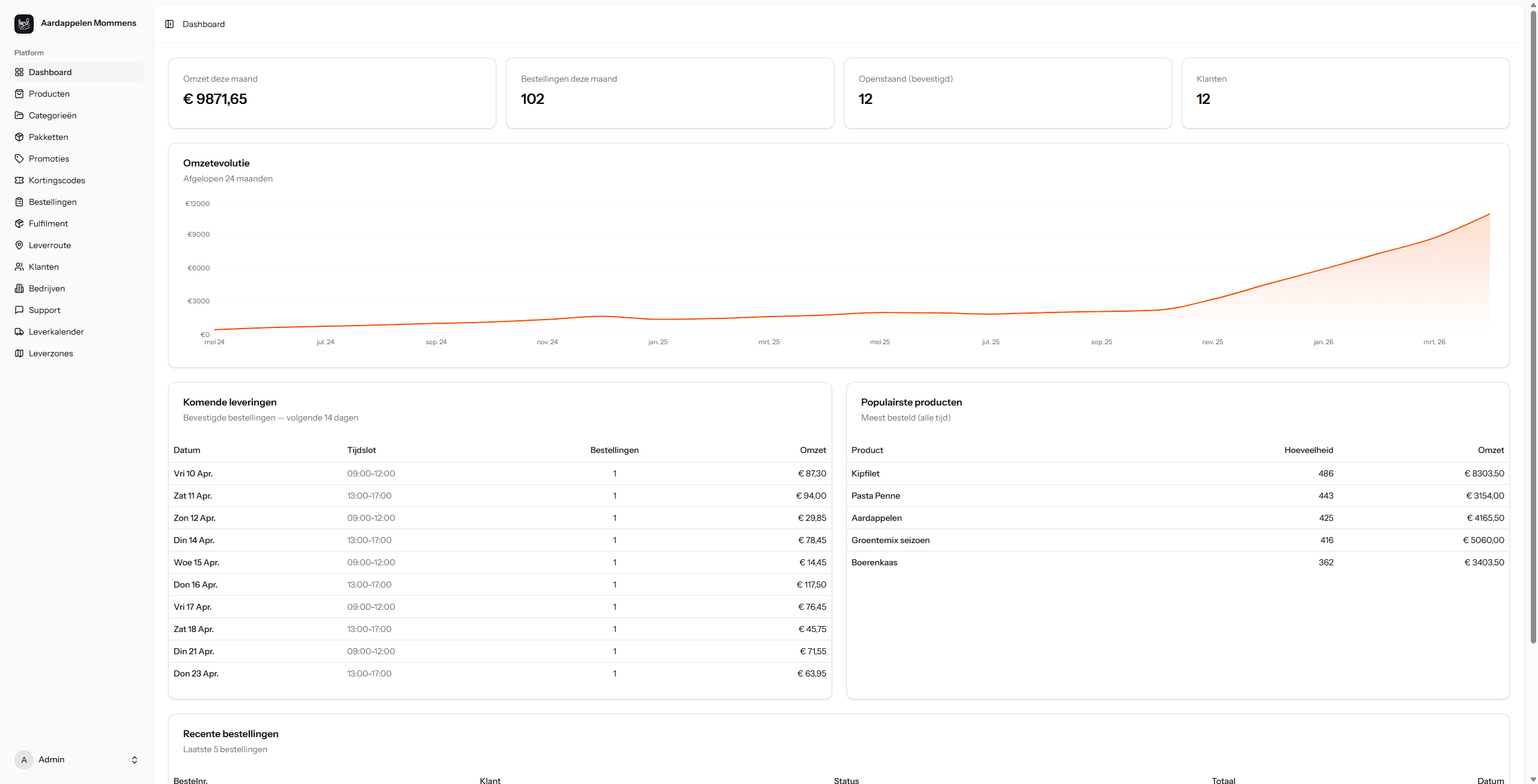Select Dashboard in the breadcrumb

pyautogui.click(x=203, y=24)
